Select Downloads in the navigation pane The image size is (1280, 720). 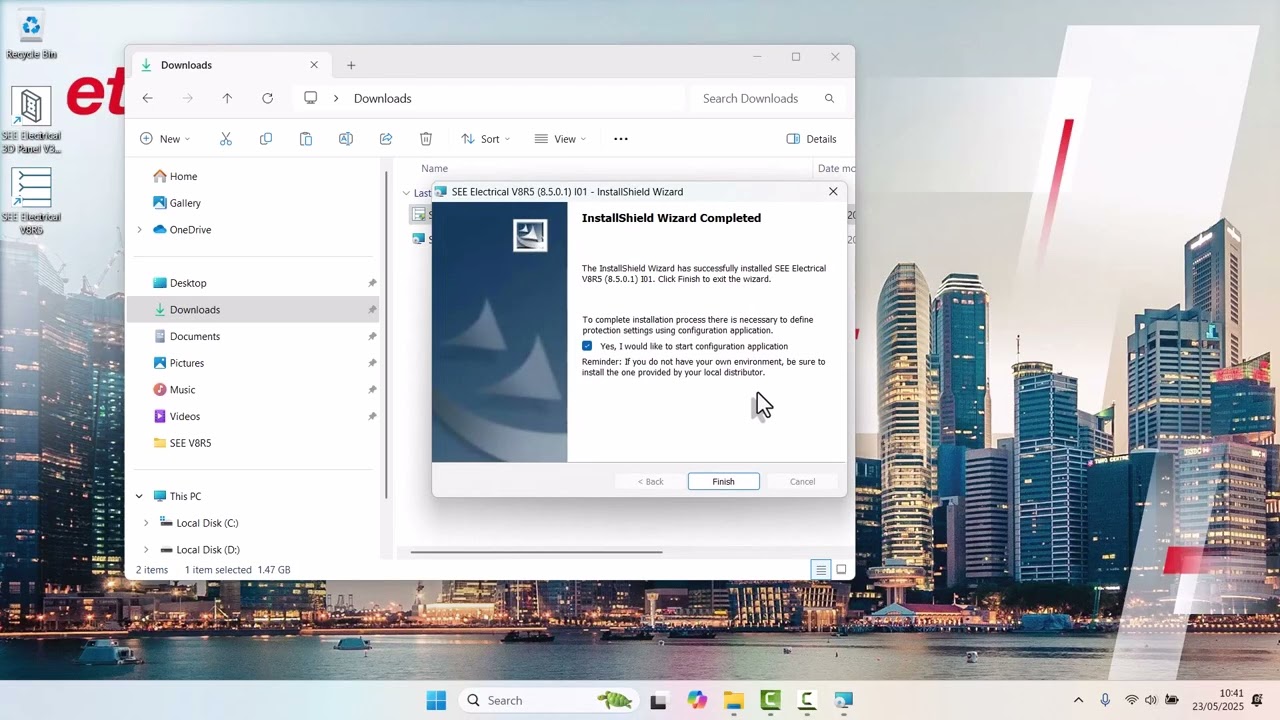pos(195,310)
